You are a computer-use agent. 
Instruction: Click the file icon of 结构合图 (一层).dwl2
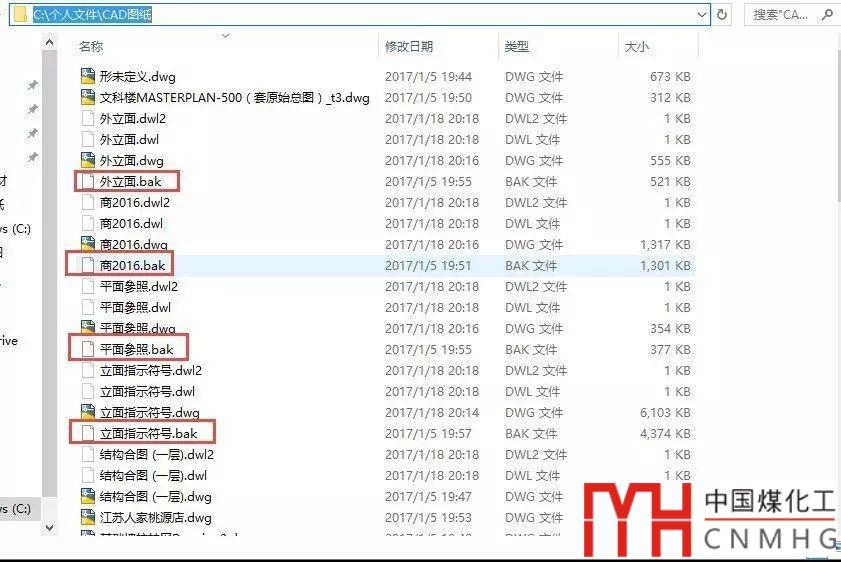(x=88, y=454)
